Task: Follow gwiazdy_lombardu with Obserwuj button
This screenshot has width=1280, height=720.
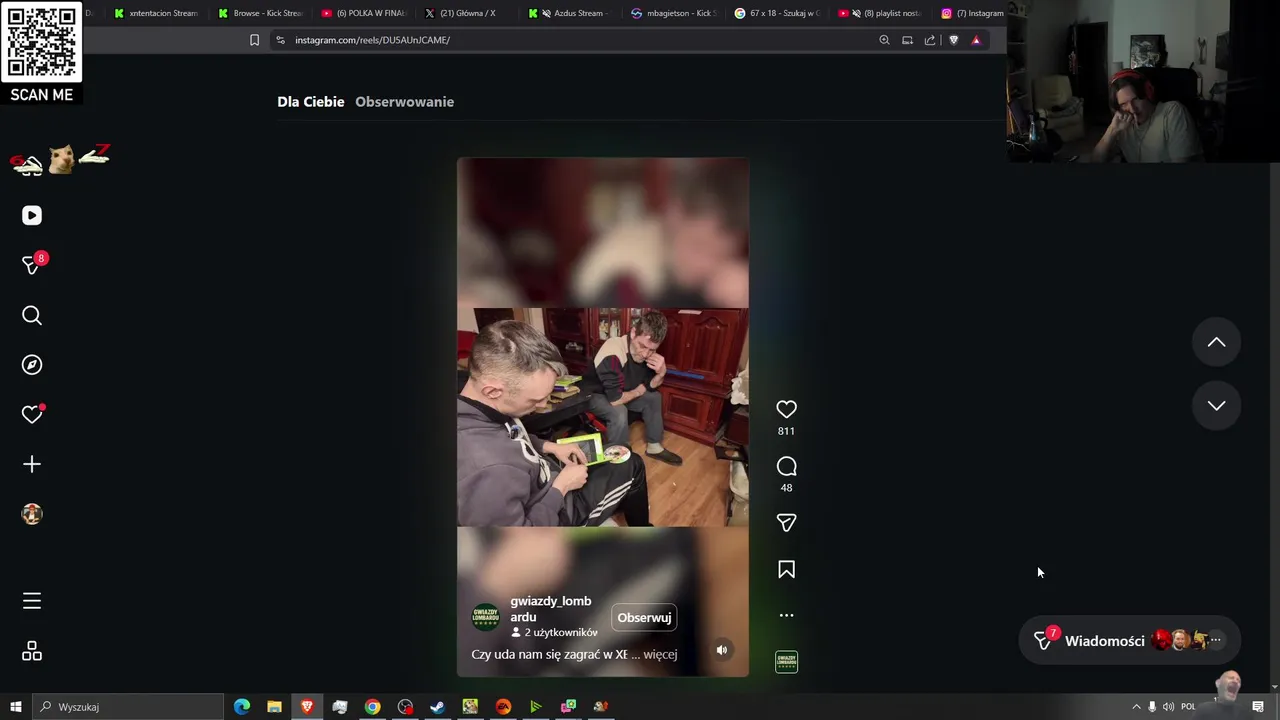Action: pyautogui.click(x=644, y=617)
